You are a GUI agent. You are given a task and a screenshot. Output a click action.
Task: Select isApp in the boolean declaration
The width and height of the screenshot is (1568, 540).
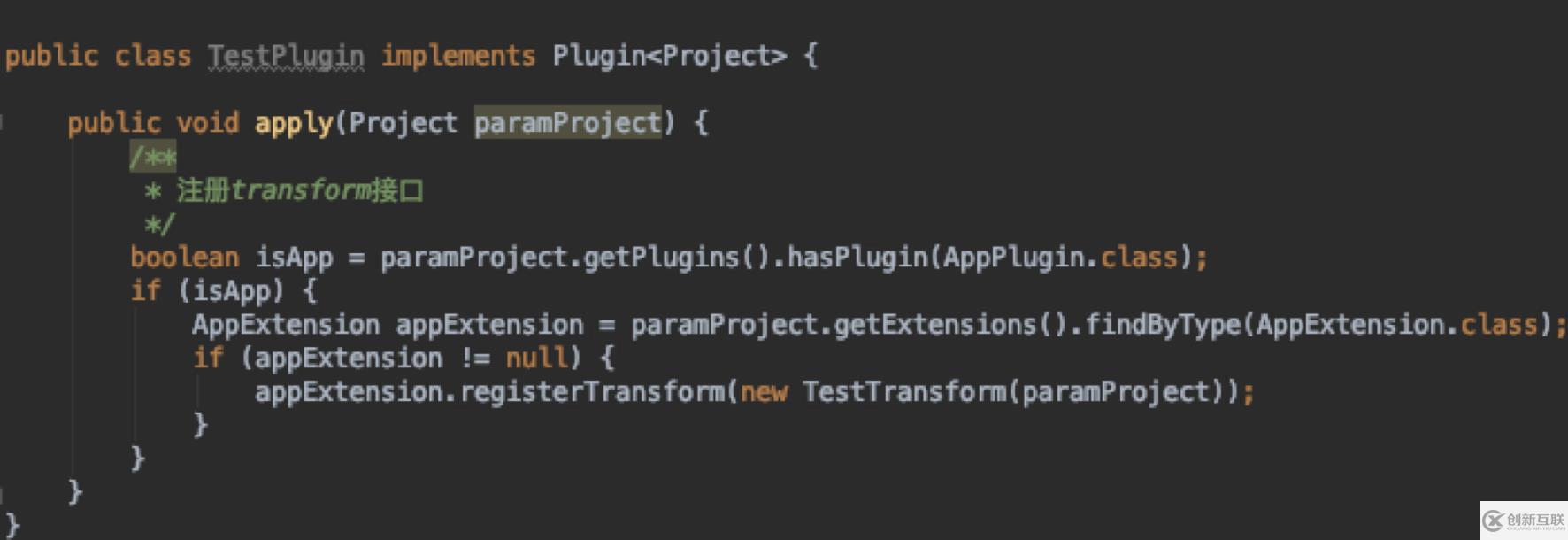tap(294, 258)
